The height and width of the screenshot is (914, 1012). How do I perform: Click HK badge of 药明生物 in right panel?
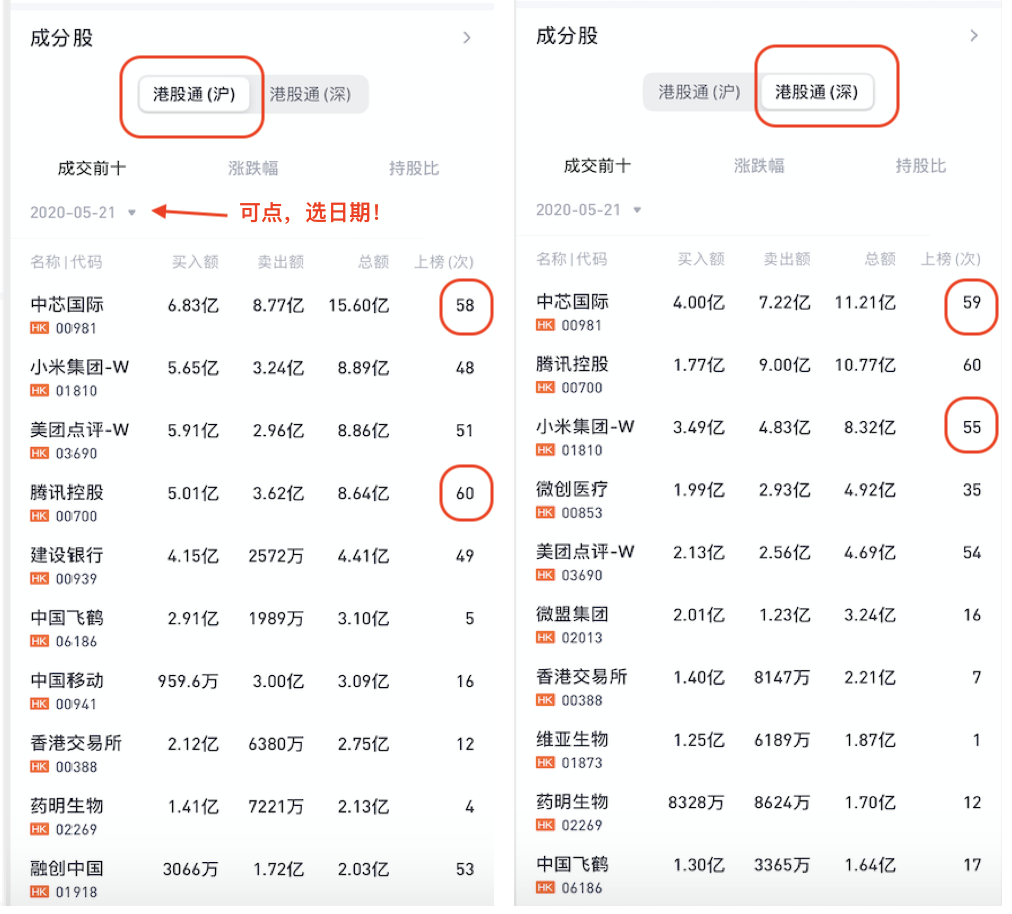click(x=545, y=826)
